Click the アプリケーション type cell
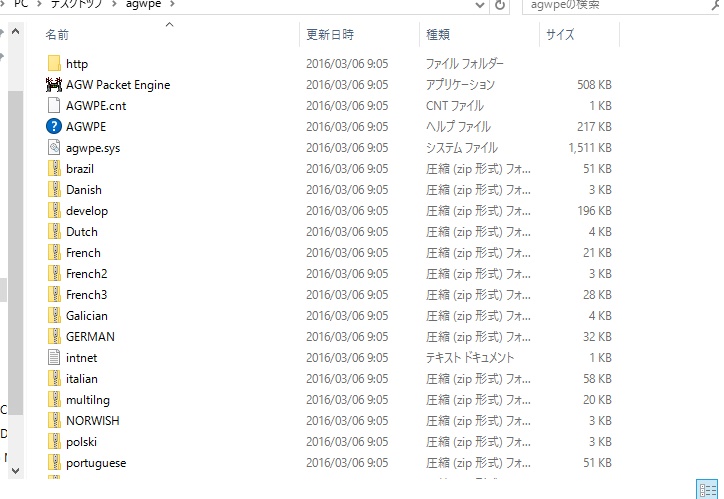 (460, 84)
